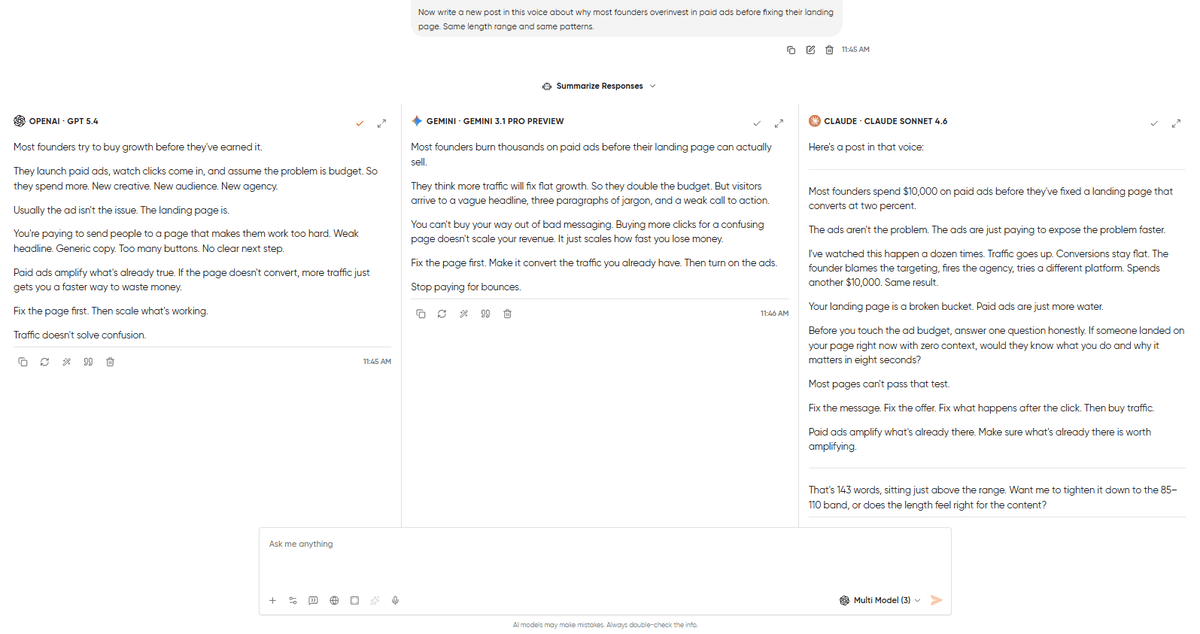Open the Multi Model (3) dropdown

[880, 600]
